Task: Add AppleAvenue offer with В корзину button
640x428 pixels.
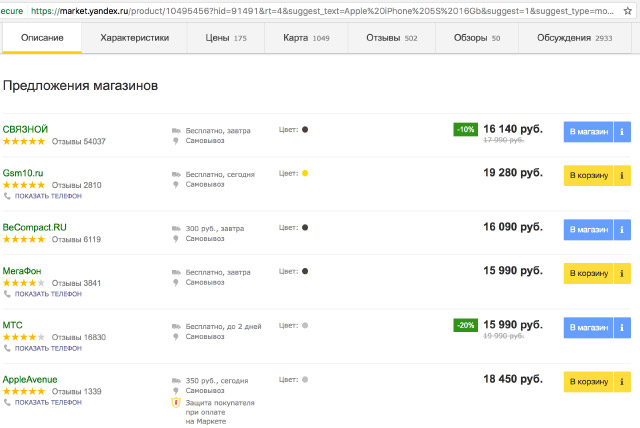Action: [589, 382]
